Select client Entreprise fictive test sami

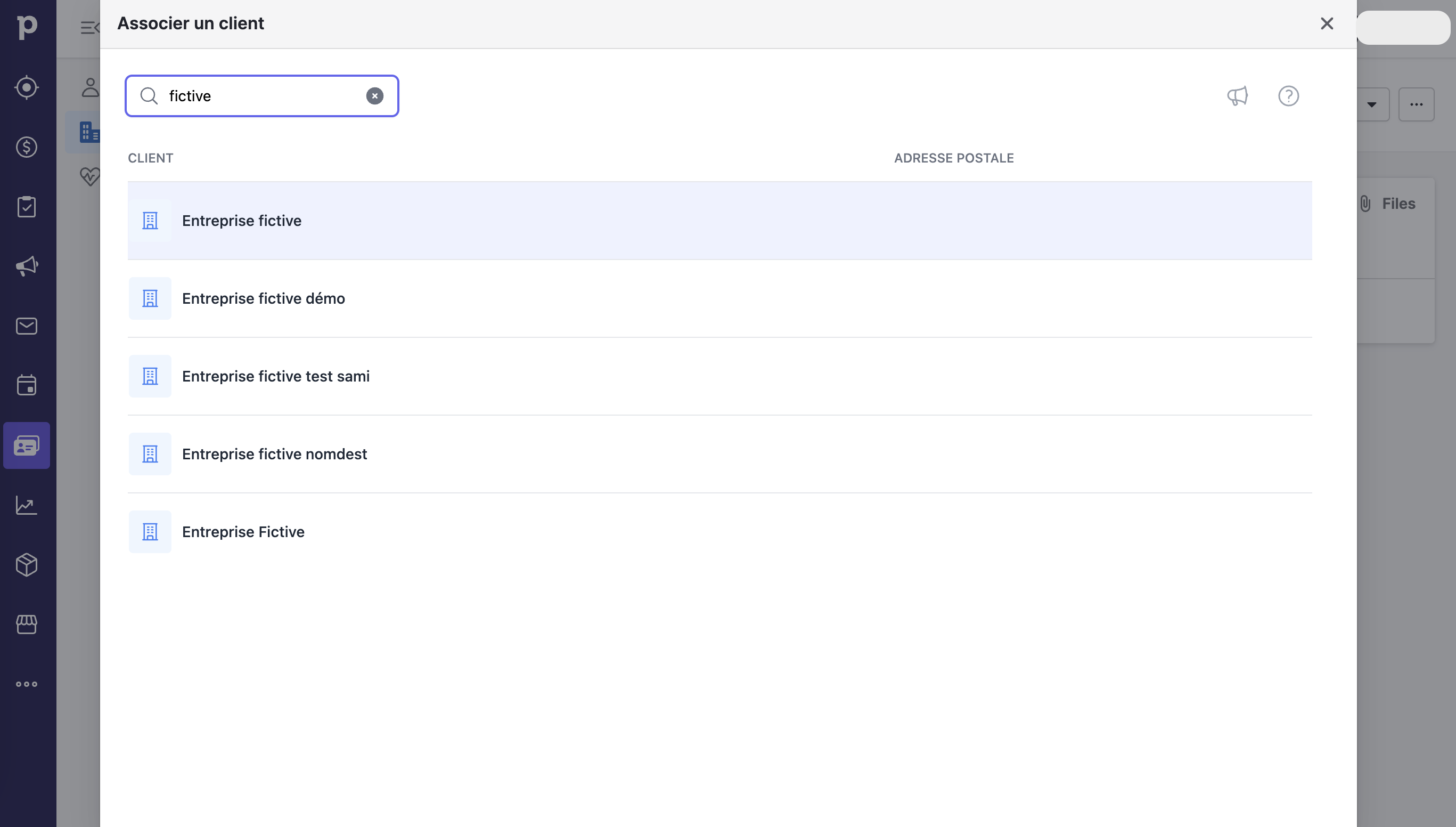point(276,377)
